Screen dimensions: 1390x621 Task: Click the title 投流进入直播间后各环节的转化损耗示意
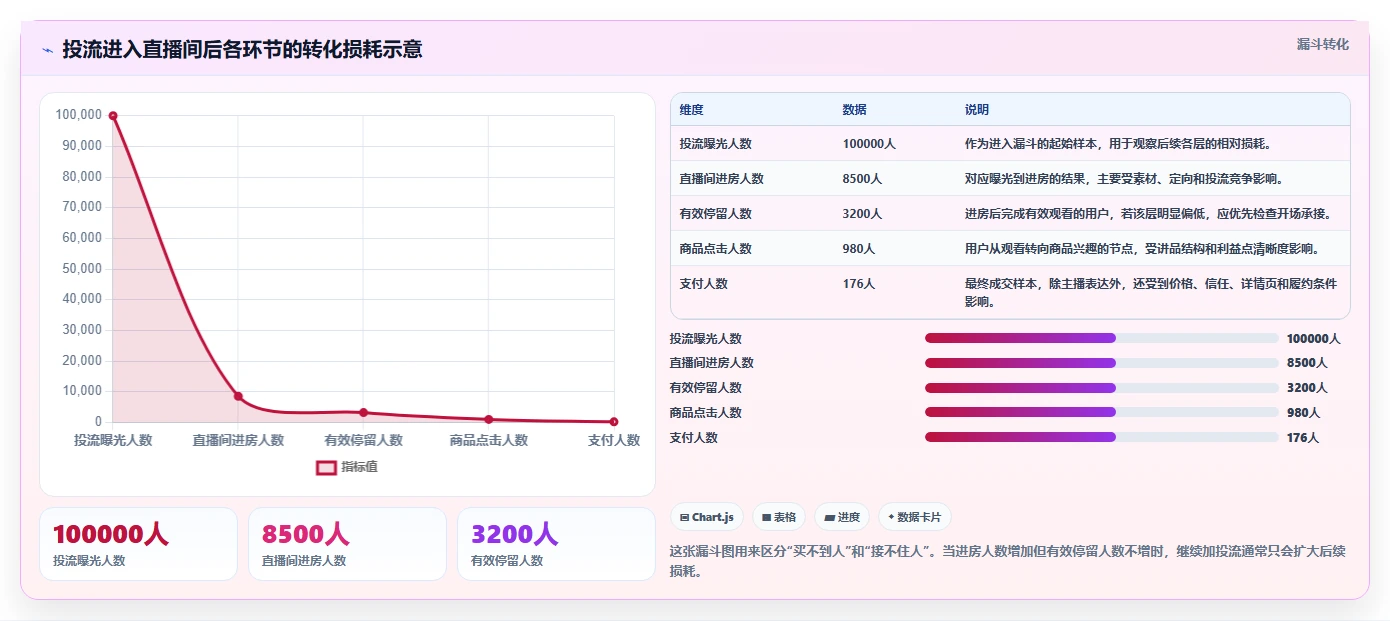[242, 50]
